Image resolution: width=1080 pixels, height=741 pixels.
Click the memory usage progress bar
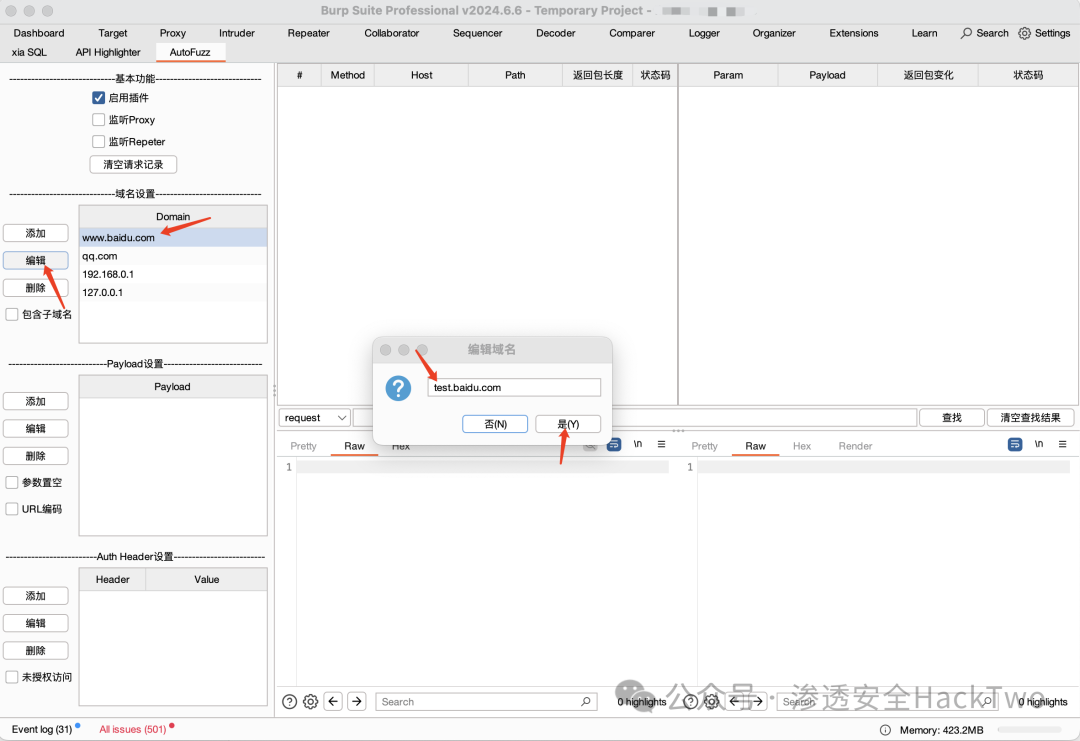[x=1031, y=730]
